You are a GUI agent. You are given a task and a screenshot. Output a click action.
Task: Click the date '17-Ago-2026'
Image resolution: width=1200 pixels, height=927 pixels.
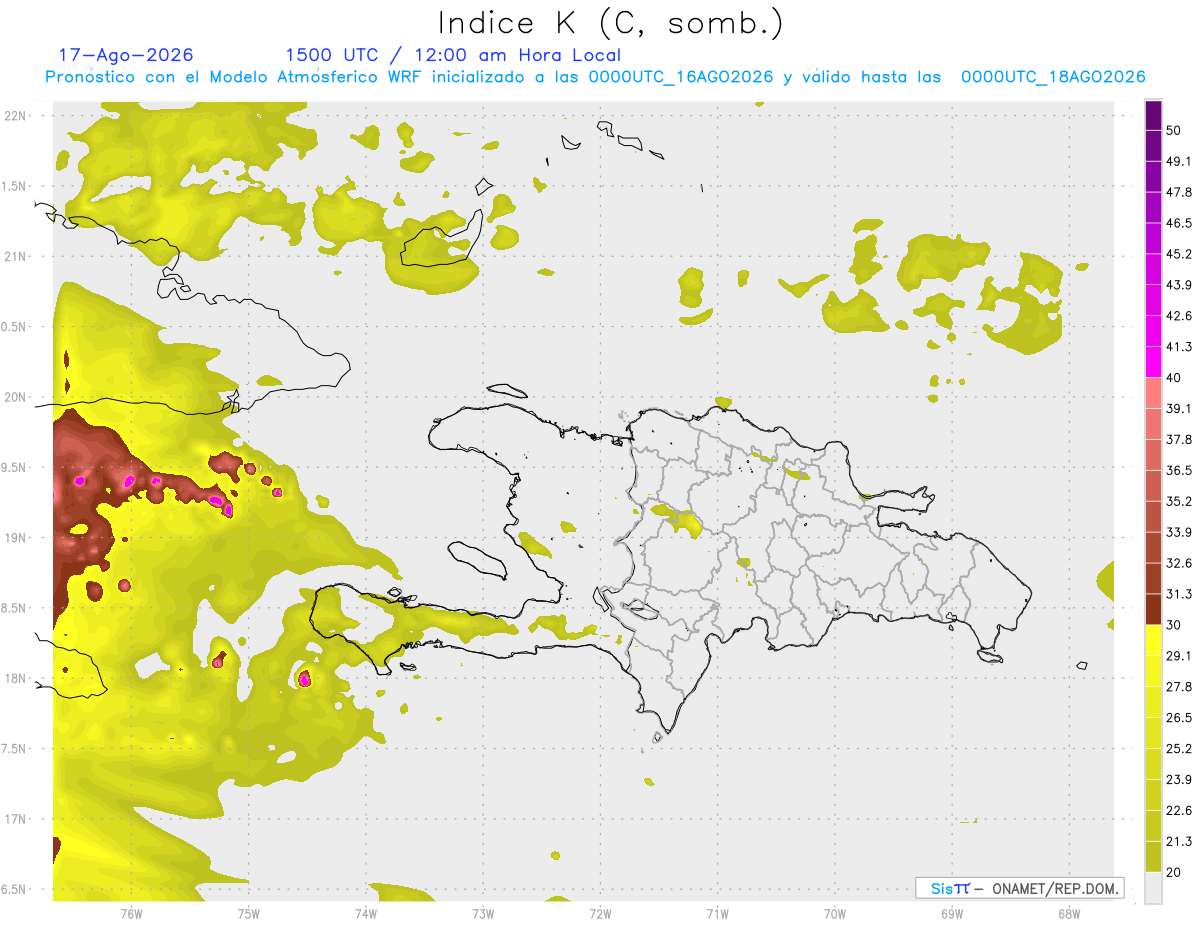[x=126, y=55]
